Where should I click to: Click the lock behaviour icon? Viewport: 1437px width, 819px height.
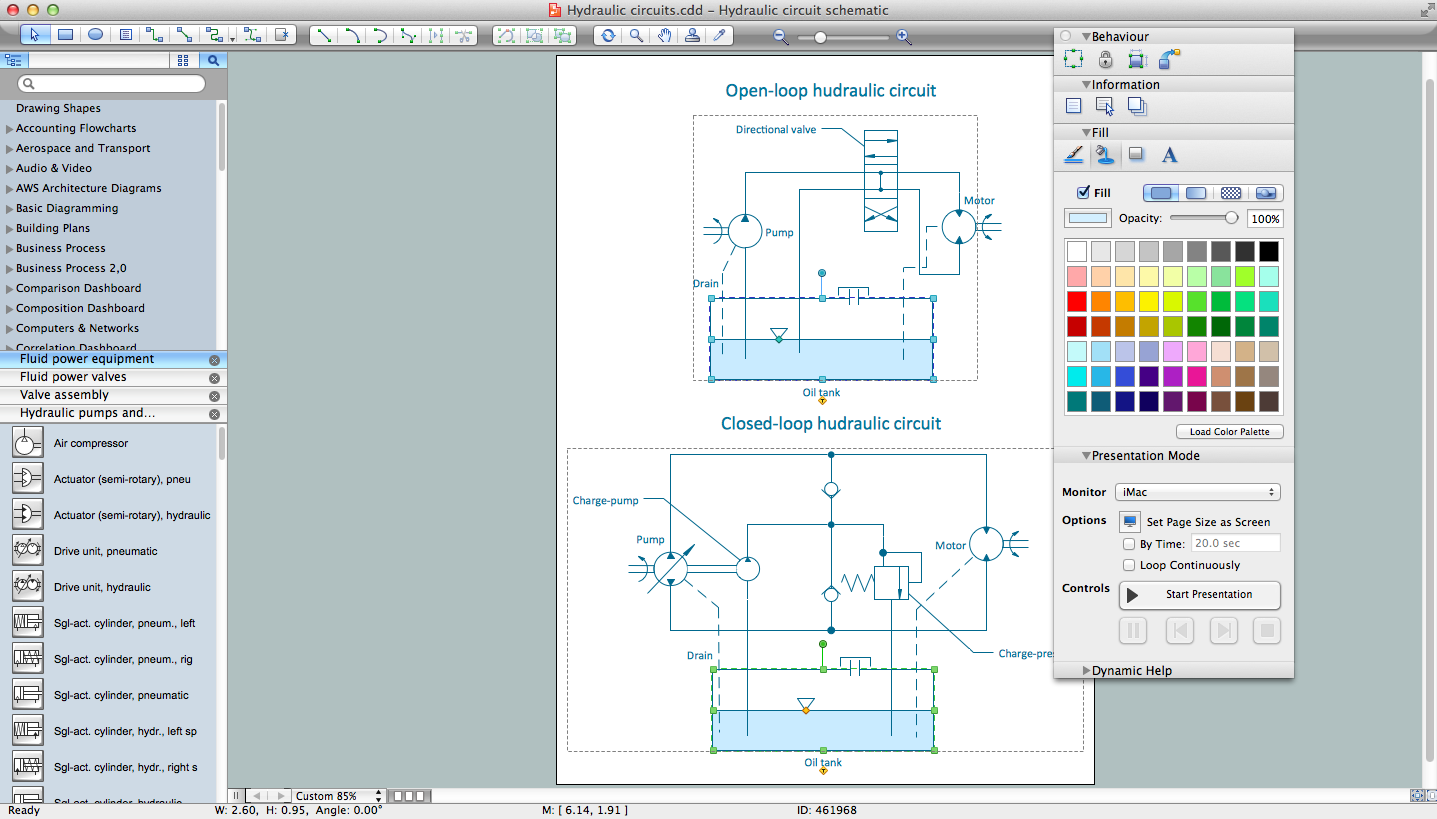(1106, 59)
